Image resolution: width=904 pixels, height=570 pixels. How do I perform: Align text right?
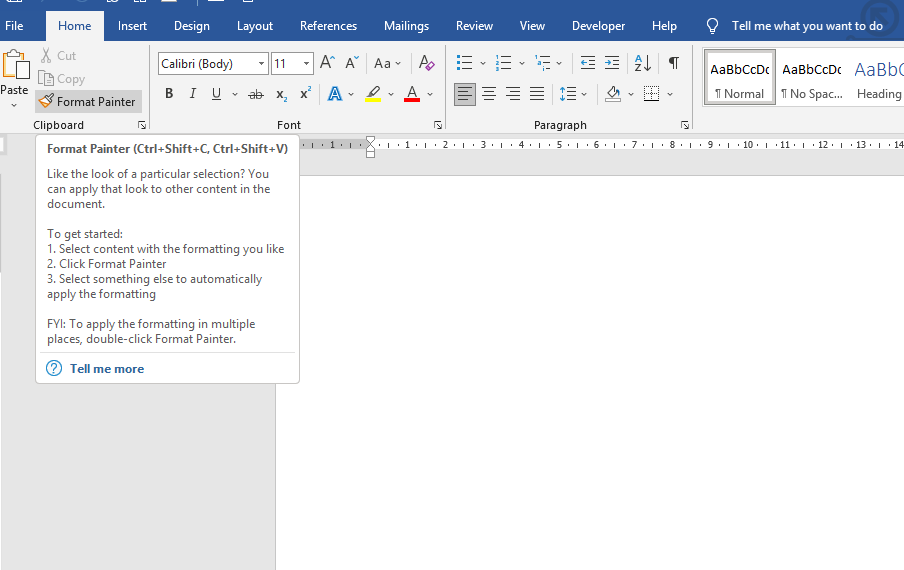[x=513, y=94]
